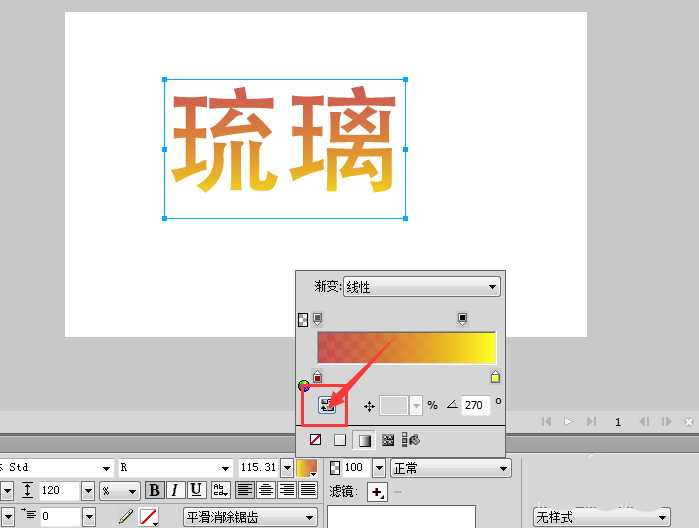Open the gradient type dropdown showing 线性
The height and width of the screenshot is (528, 699).
coord(421,287)
